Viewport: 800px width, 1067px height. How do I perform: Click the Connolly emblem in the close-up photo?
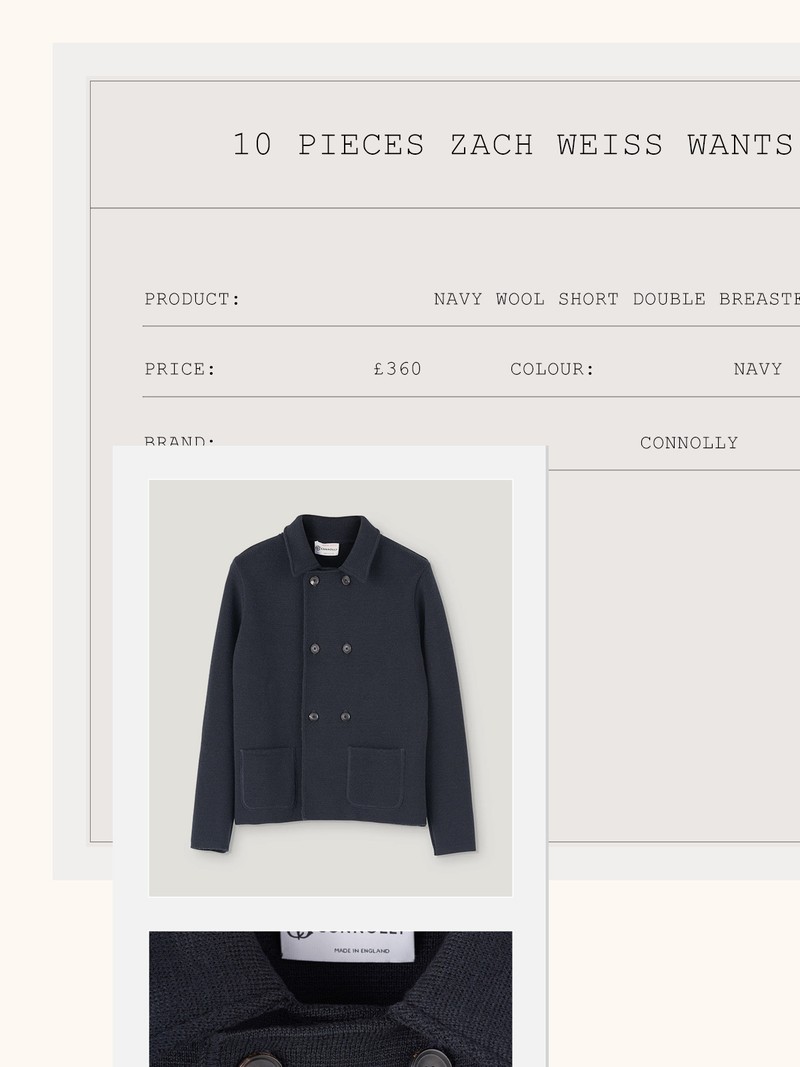(x=300, y=935)
